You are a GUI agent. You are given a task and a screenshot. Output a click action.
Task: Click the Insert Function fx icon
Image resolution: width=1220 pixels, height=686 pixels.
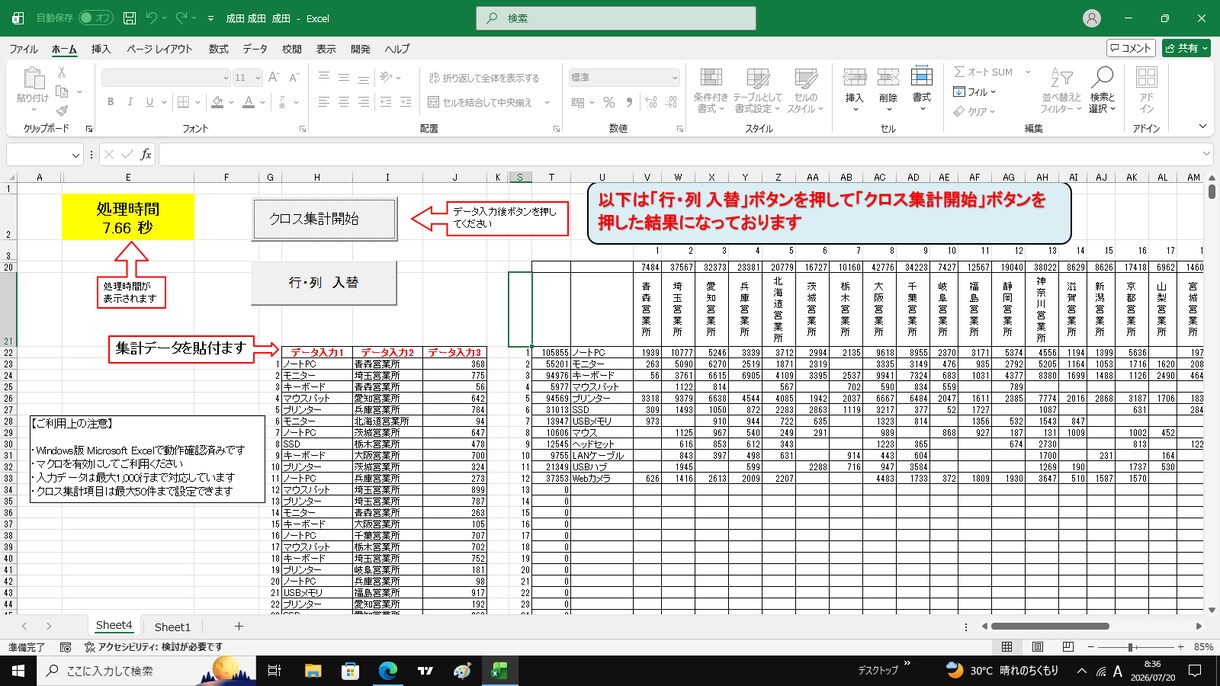click(146, 154)
